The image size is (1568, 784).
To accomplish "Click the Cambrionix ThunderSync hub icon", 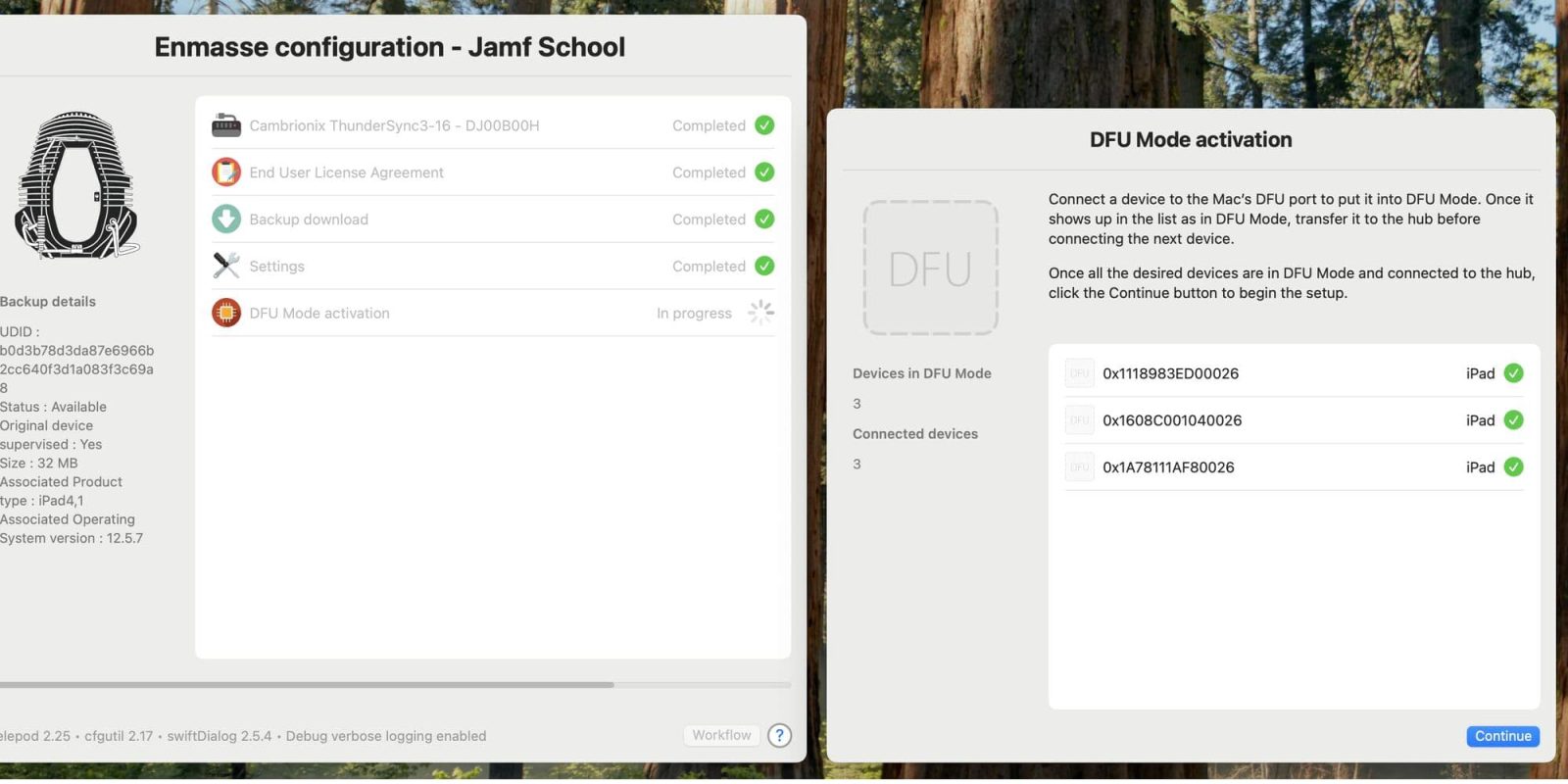I will pyautogui.click(x=226, y=125).
